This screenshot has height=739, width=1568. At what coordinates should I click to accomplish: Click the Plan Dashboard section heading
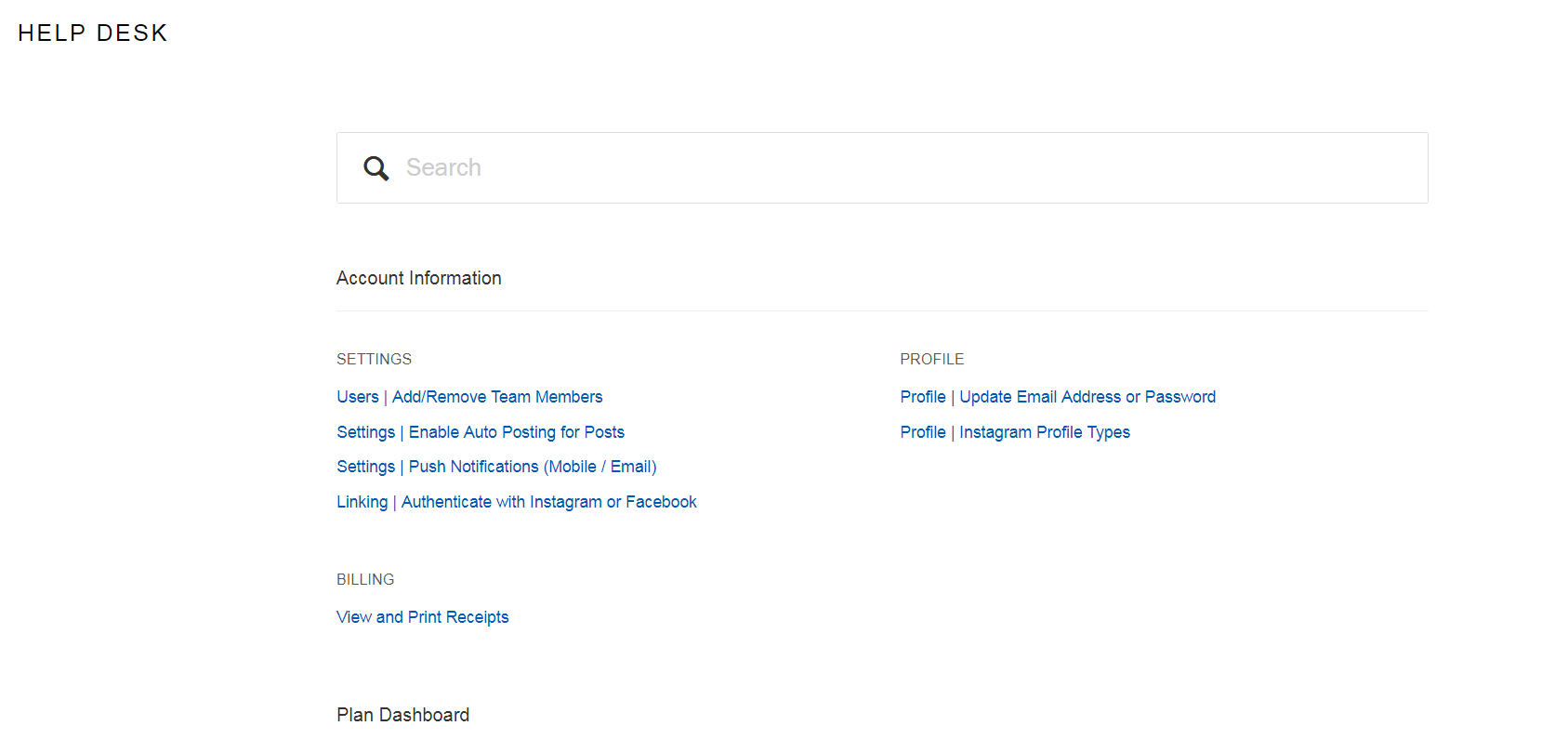click(x=402, y=715)
